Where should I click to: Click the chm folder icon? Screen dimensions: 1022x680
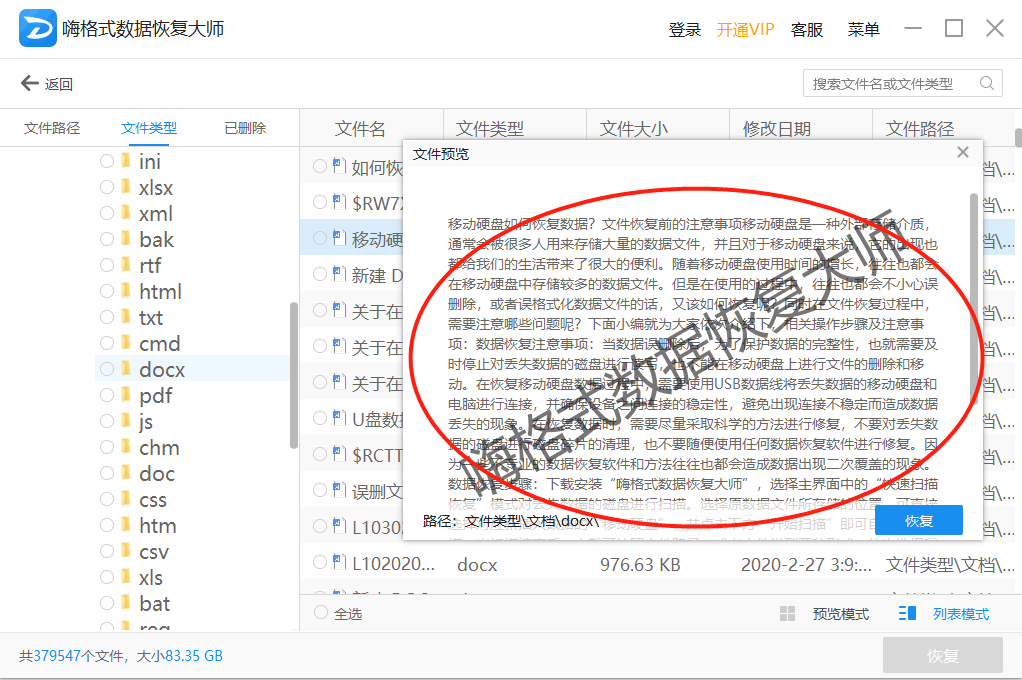[126, 447]
